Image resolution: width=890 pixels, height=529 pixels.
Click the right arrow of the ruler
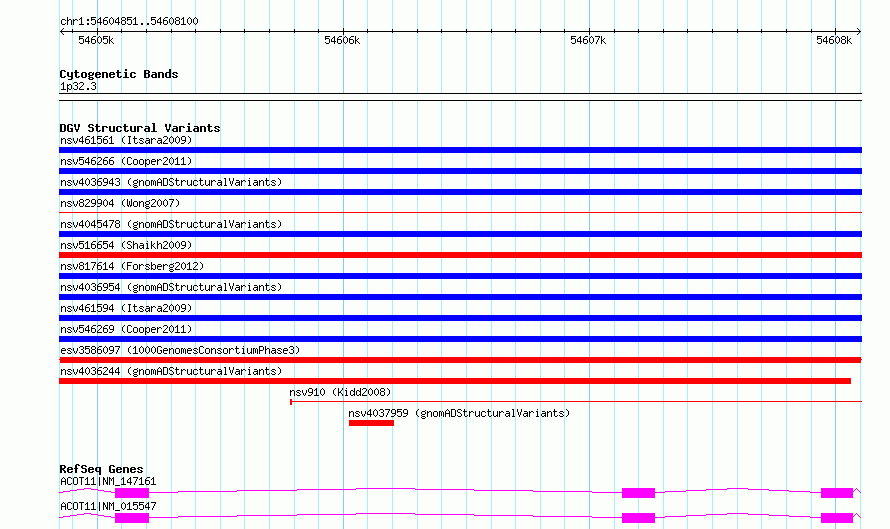pyautogui.click(x=859, y=32)
